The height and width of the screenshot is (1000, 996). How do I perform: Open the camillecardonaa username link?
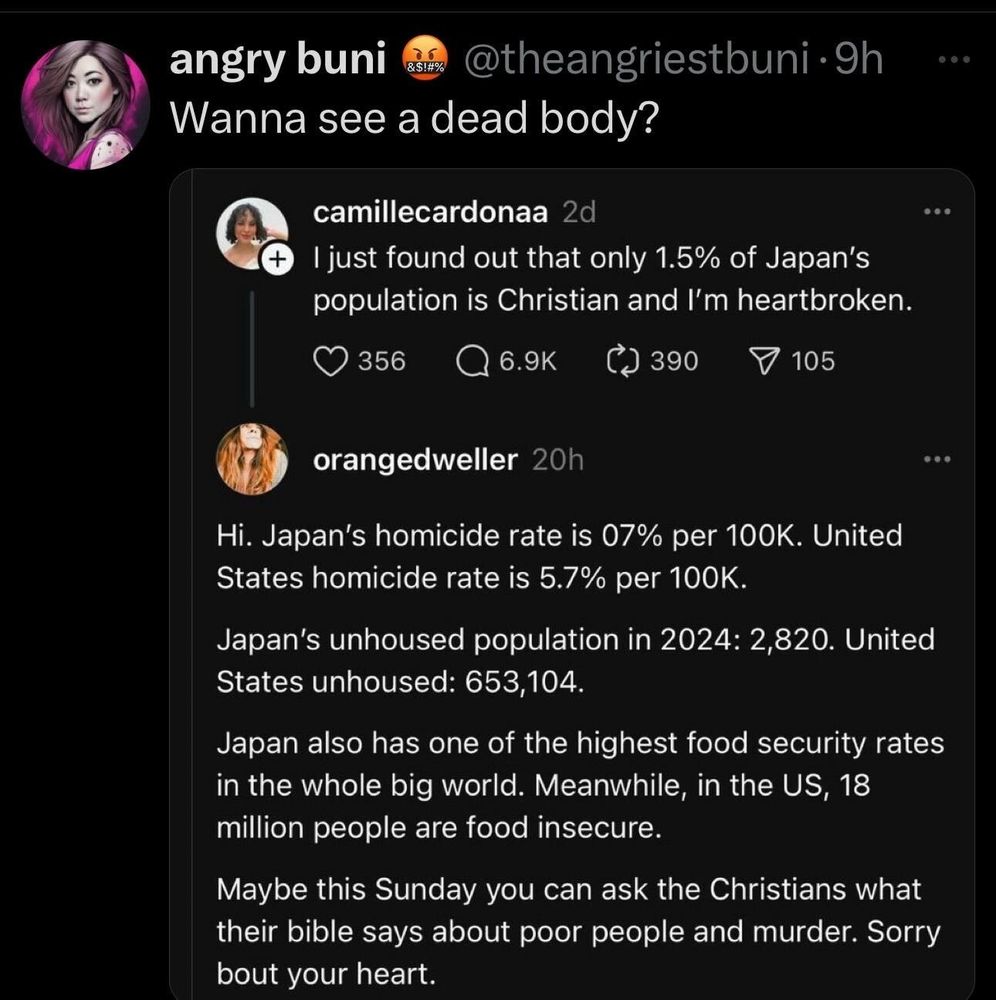[x=430, y=212]
